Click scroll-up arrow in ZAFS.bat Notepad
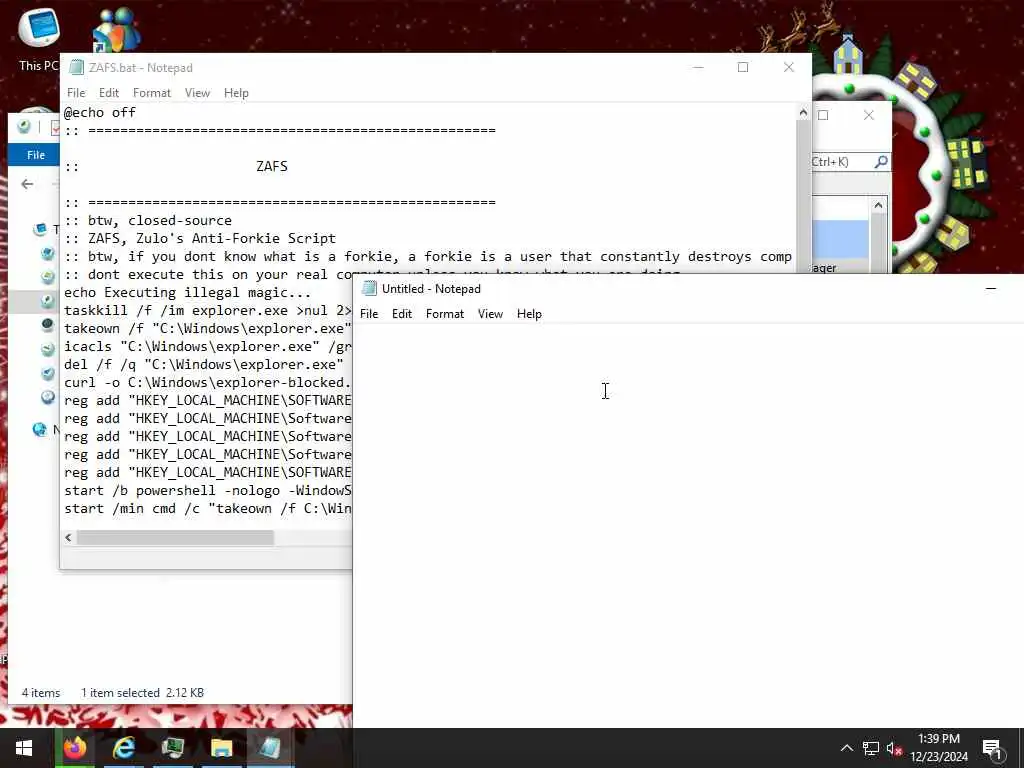Screen dimensions: 1024x768 tap(803, 113)
